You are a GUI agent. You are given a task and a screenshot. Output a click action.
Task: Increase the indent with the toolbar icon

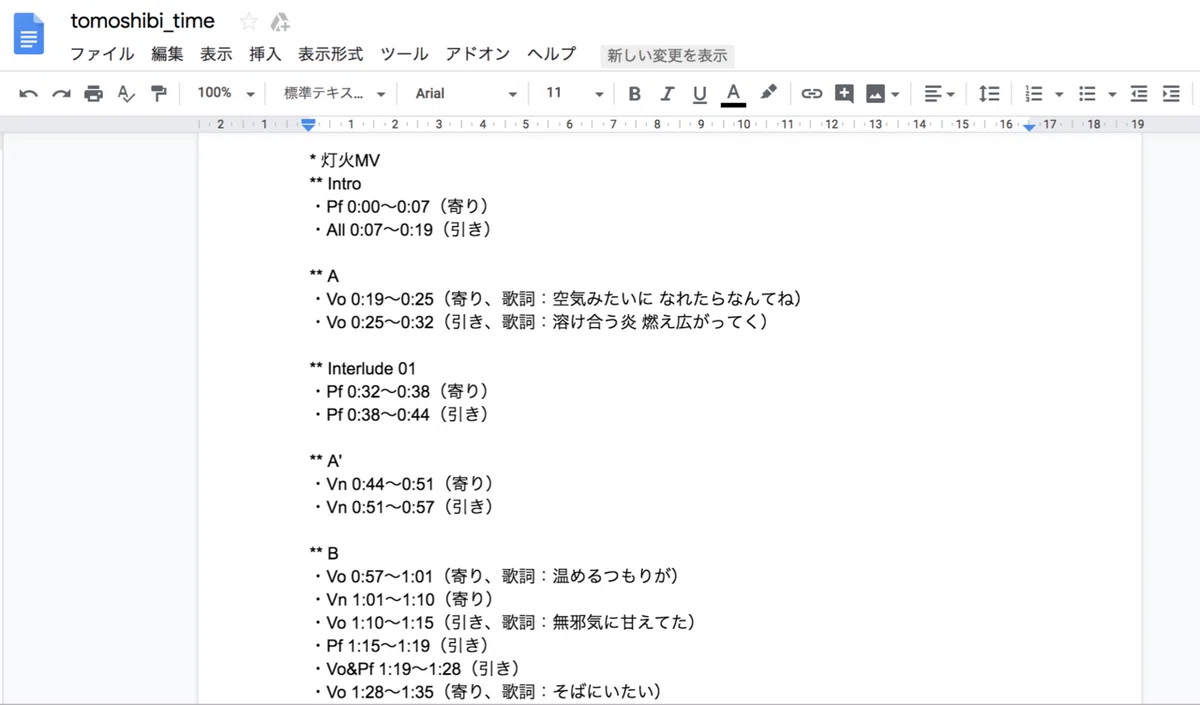coord(1171,94)
